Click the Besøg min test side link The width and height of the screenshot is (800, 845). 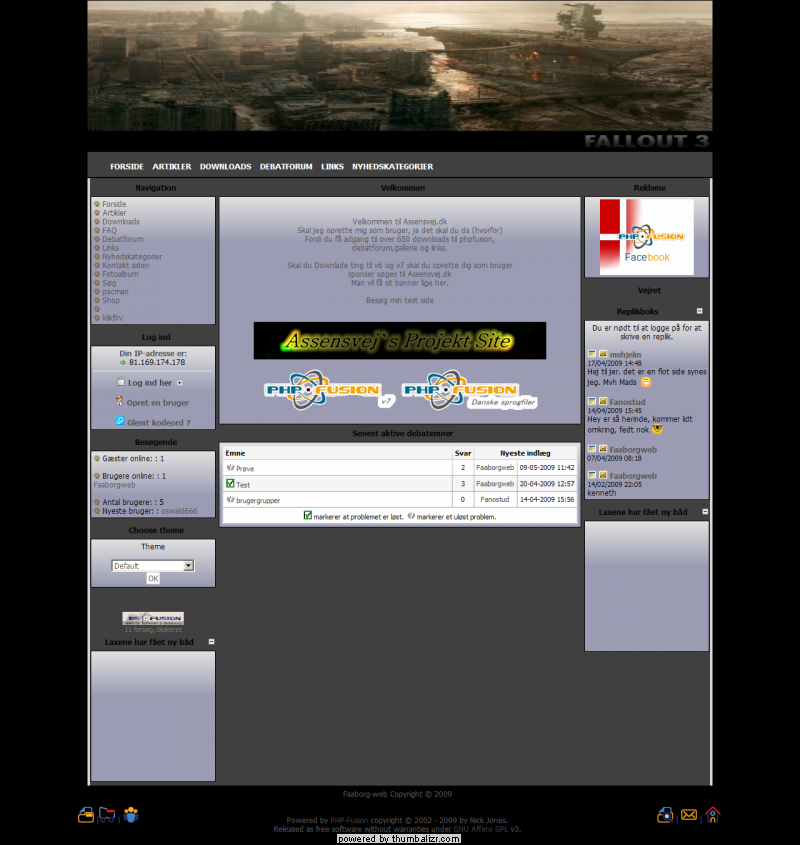coord(399,300)
